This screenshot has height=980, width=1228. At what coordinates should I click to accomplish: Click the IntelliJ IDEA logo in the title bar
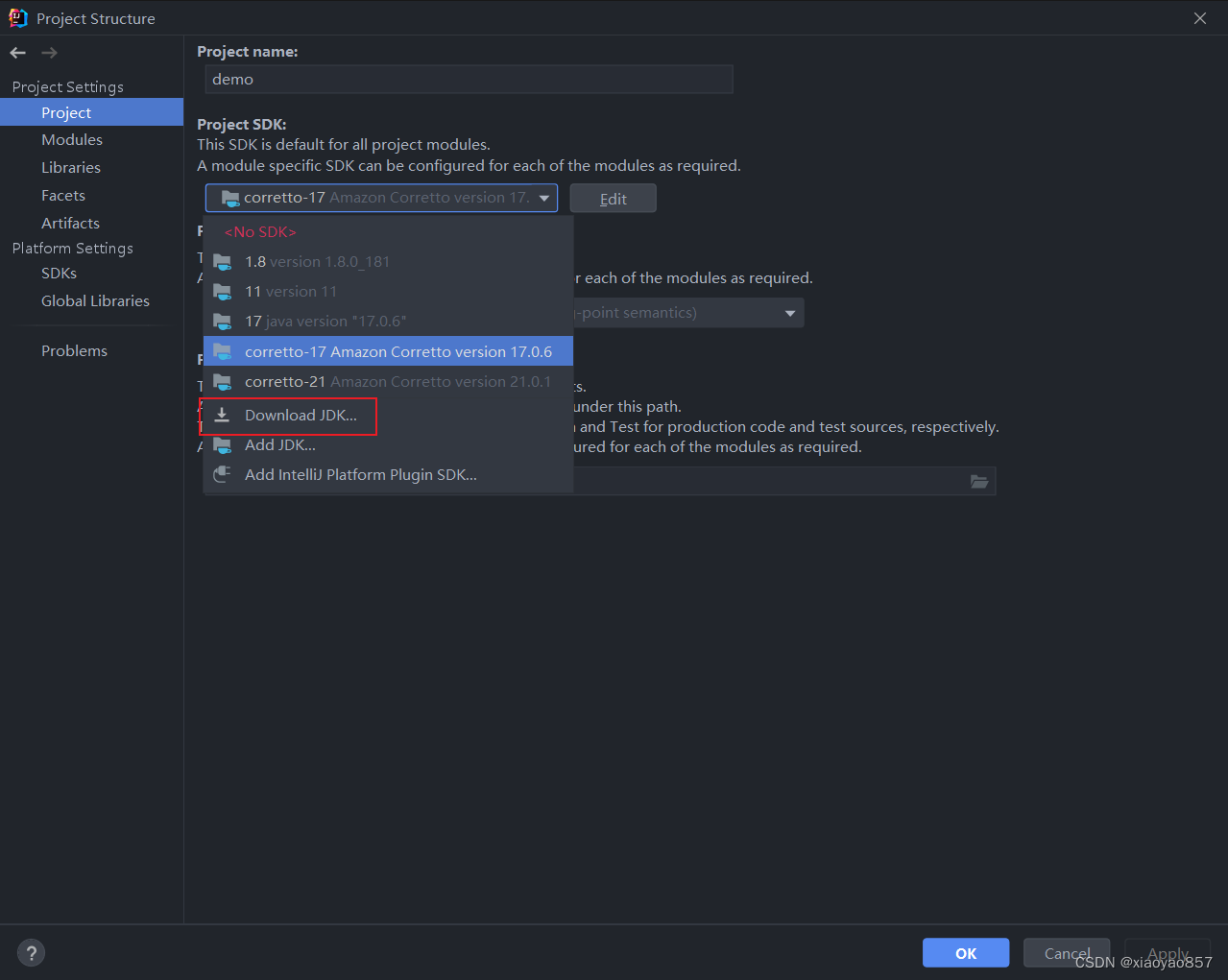pos(17,18)
